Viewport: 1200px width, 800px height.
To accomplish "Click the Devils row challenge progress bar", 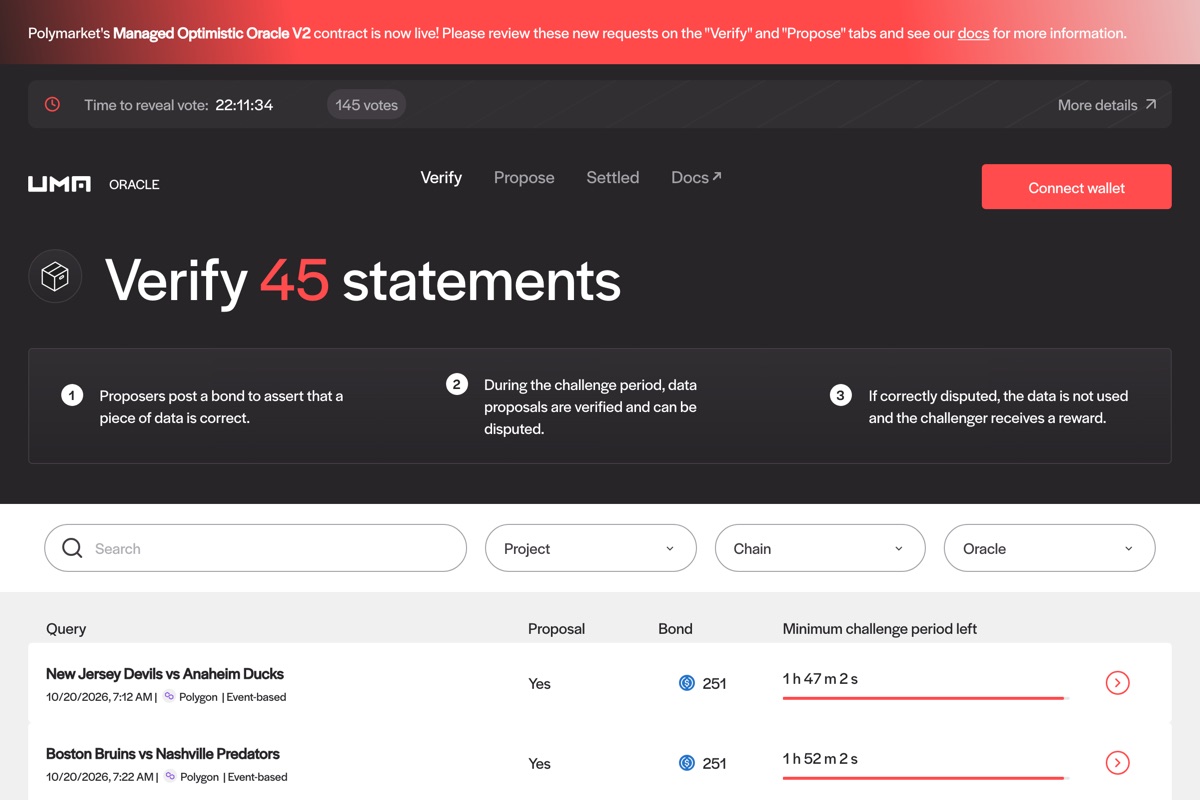I will [x=925, y=698].
